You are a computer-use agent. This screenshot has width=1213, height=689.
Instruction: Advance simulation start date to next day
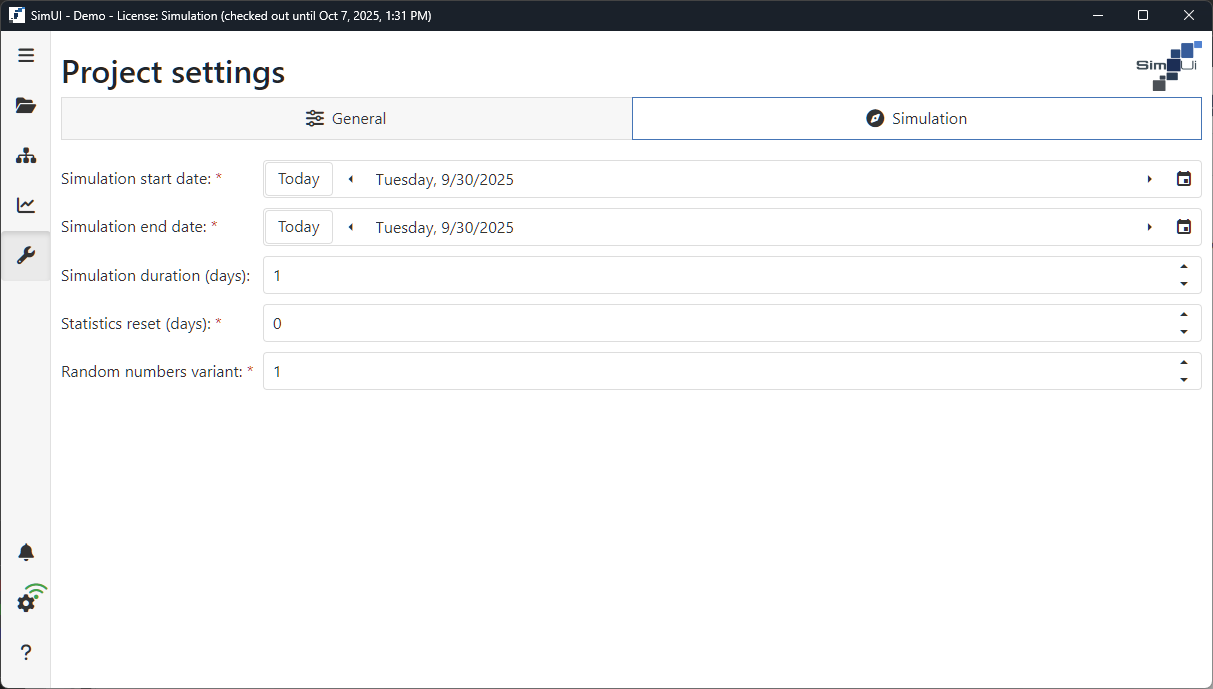[1149, 179]
